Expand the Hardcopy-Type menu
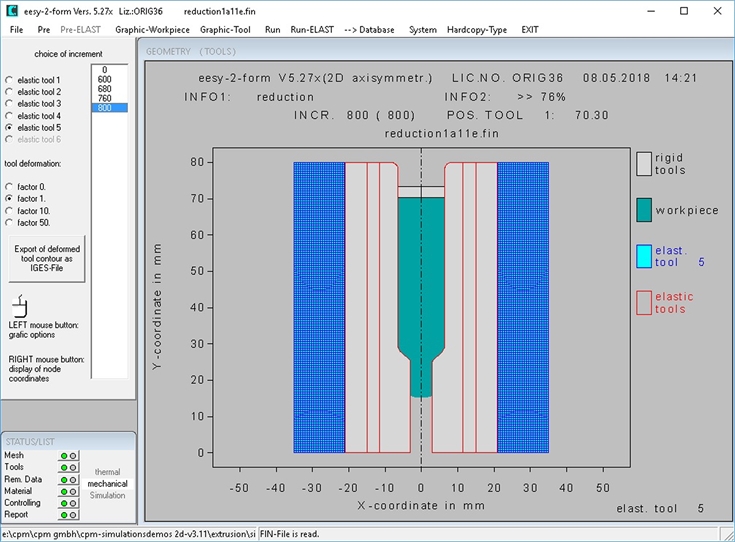The image size is (735, 542). coord(478,30)
